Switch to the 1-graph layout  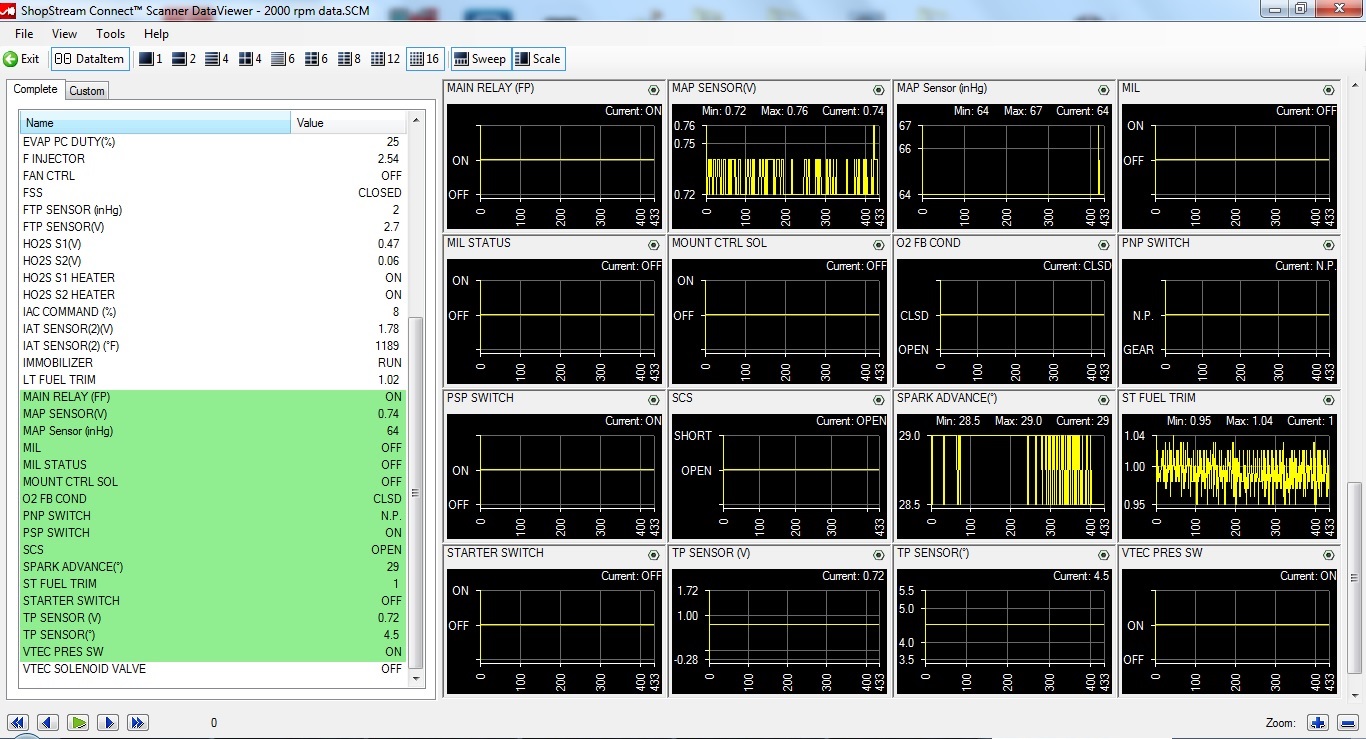(151, 59)
